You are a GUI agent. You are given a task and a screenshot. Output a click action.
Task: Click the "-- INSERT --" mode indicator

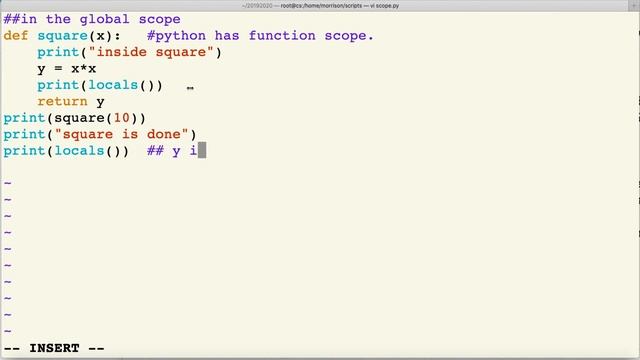coord(54,348)
